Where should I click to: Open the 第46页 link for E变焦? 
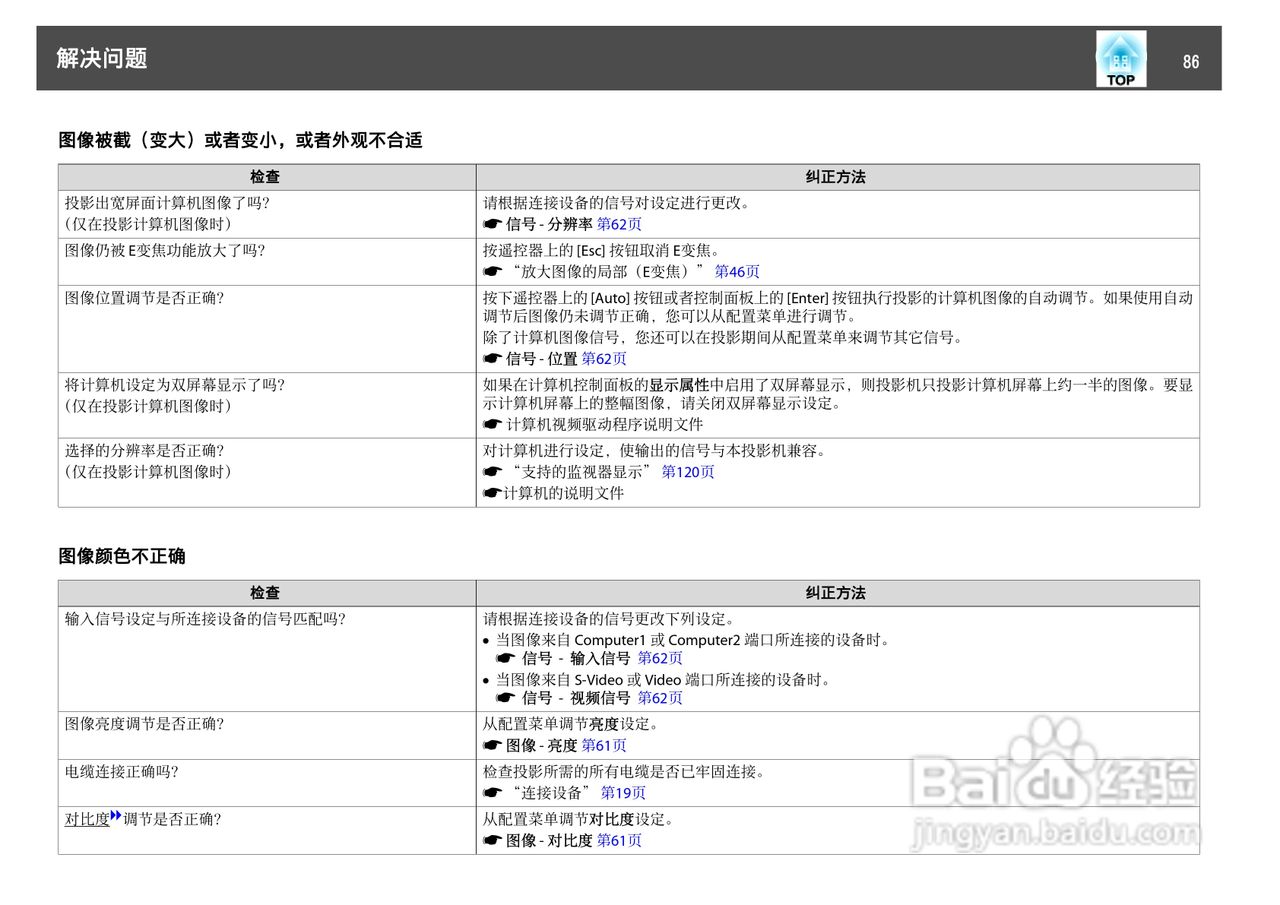point(737,271)
